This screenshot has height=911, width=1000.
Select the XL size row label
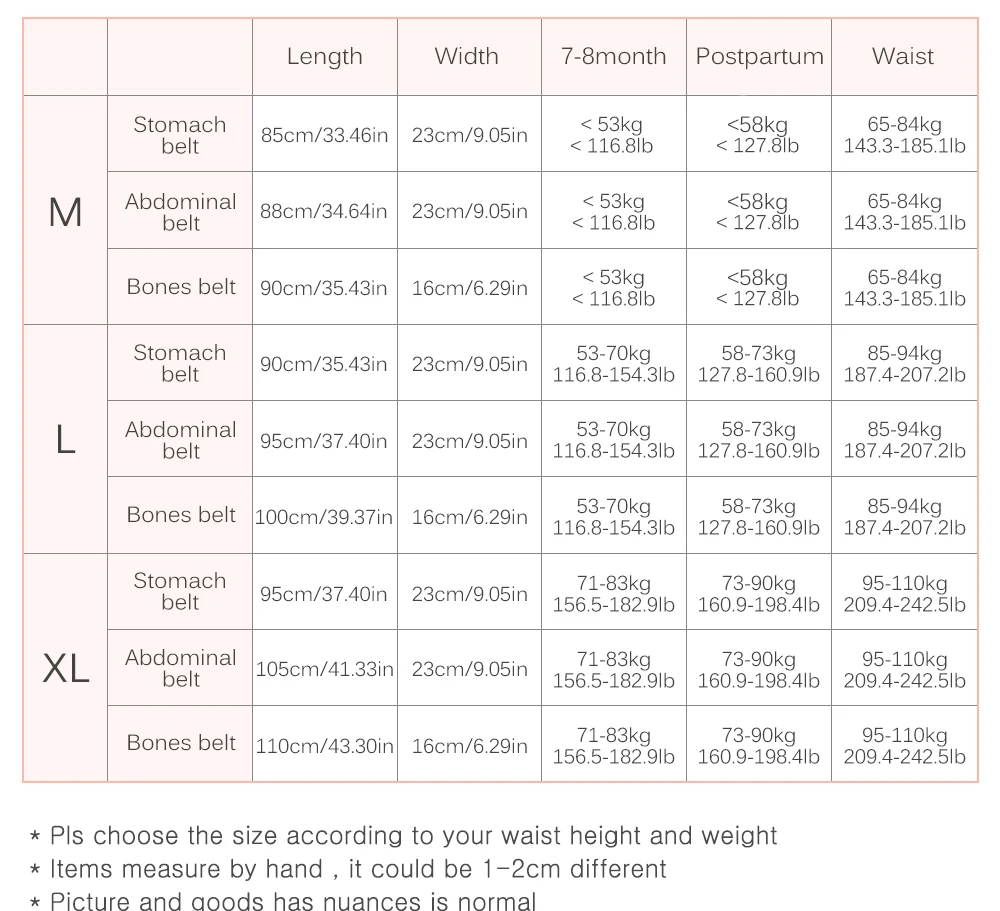click(65, 668)
